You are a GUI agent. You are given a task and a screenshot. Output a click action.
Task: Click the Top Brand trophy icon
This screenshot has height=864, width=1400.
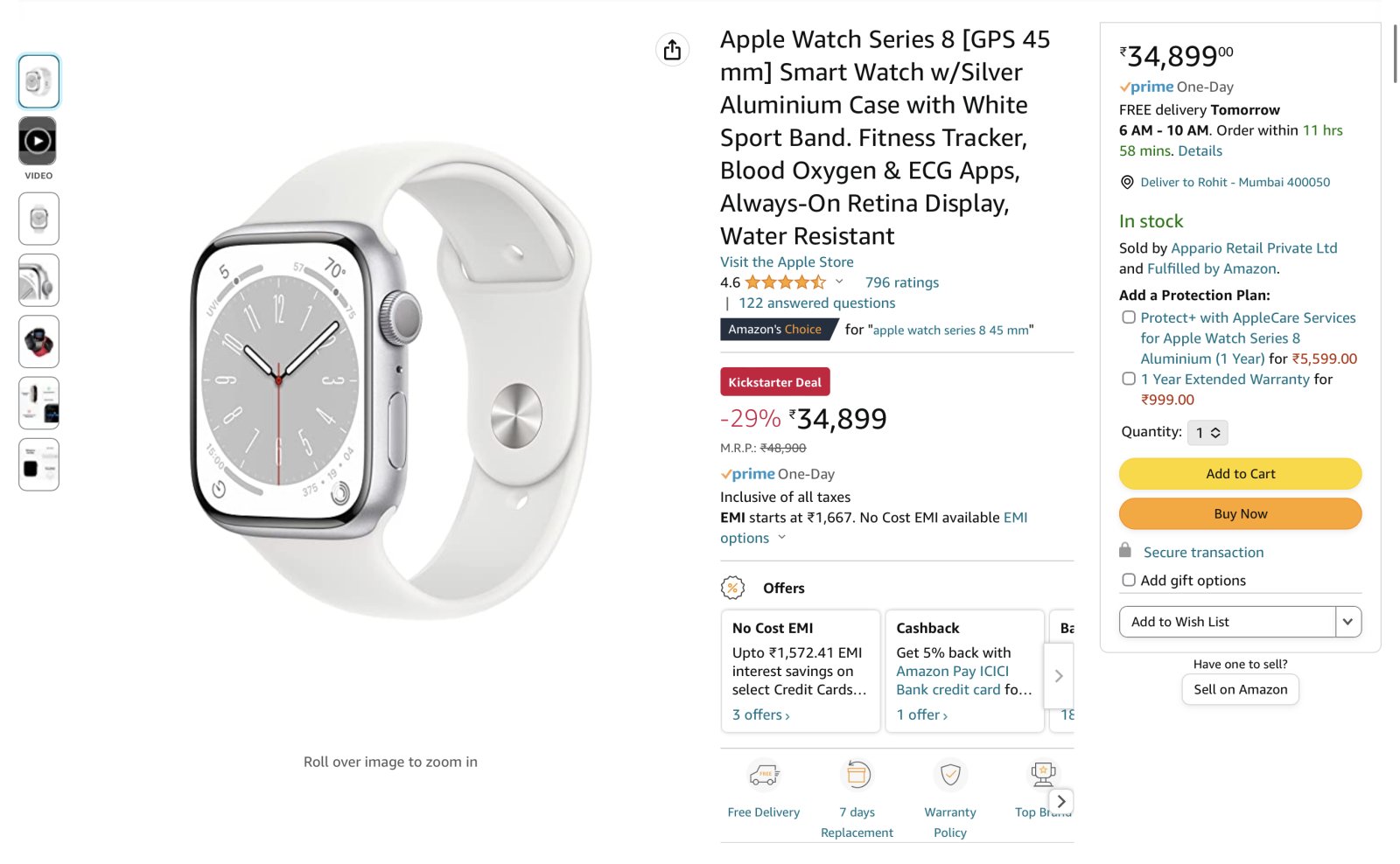pyautogui.click(x=1043, y=774)
